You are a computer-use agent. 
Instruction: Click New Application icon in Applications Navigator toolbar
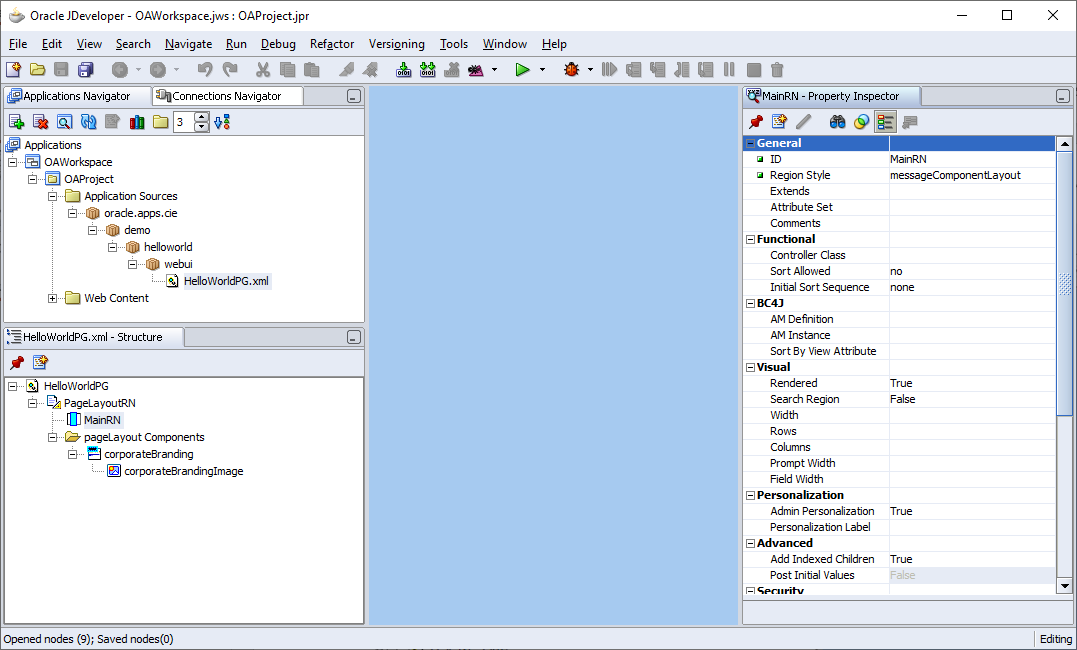tap(16, 122)
